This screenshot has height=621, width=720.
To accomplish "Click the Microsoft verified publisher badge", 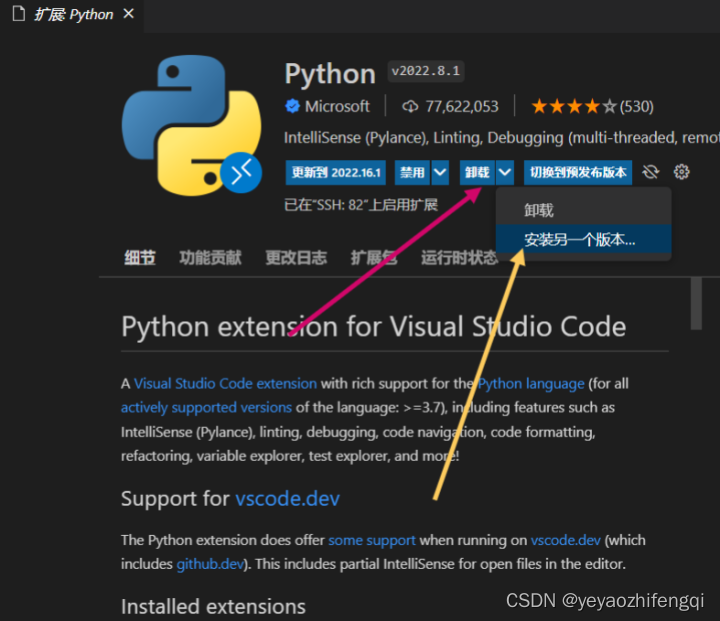I will (292, 106).
